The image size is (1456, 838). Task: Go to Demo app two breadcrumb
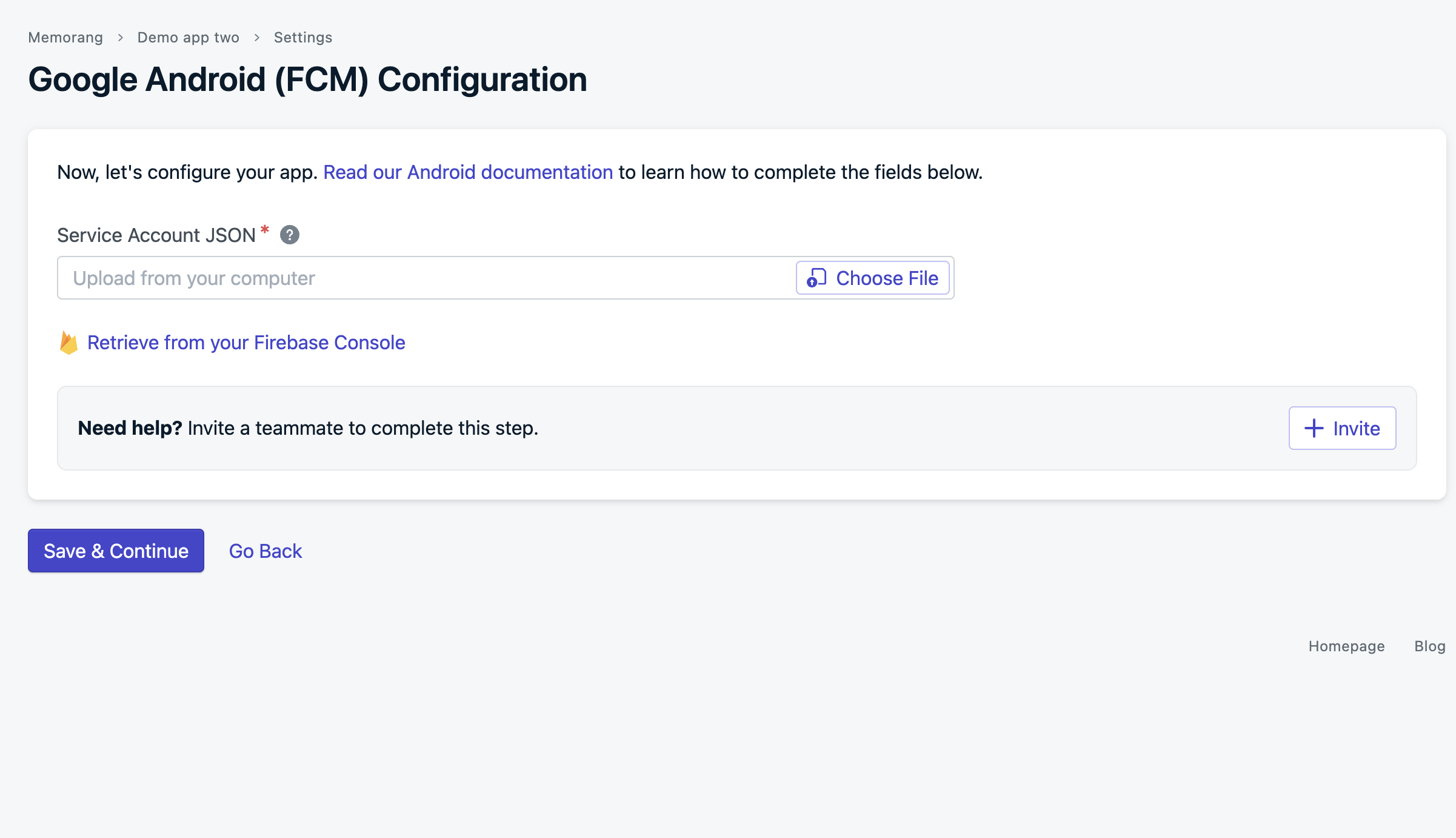(189, 38)
